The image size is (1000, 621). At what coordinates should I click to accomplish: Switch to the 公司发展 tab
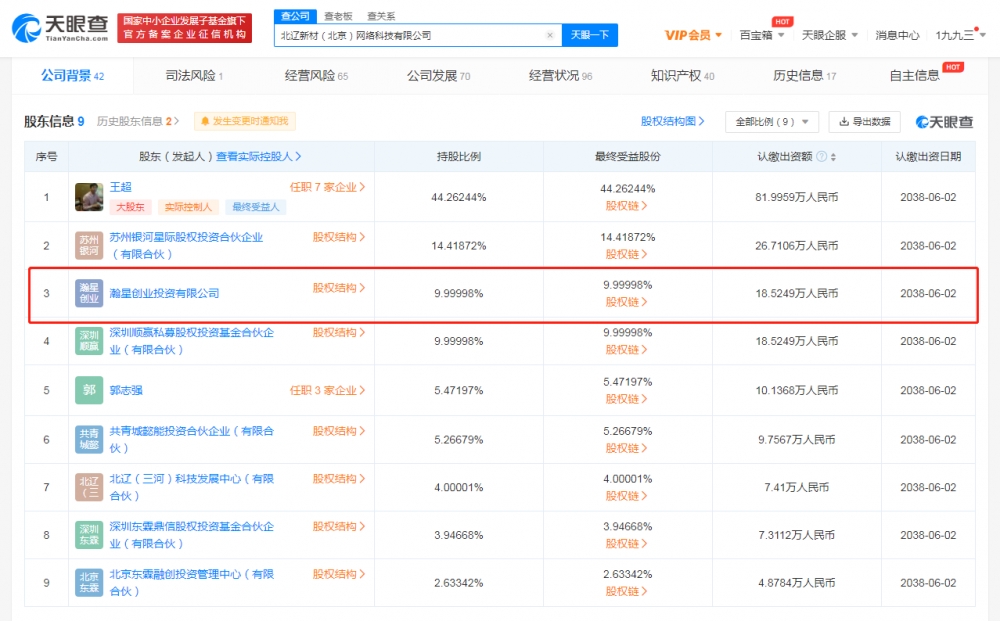[x=438, y=76]
